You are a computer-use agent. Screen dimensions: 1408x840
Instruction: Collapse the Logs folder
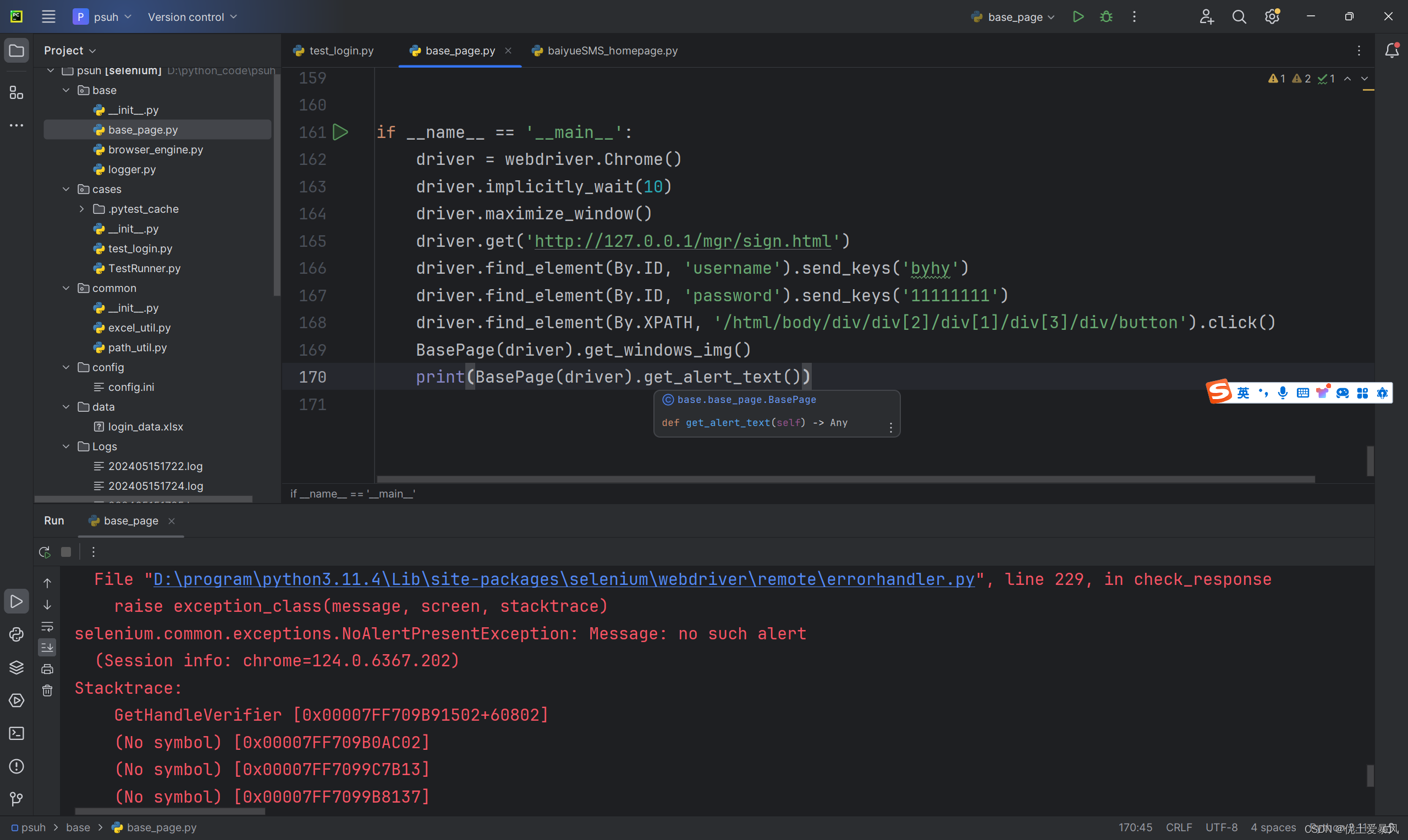coord(66,446)
